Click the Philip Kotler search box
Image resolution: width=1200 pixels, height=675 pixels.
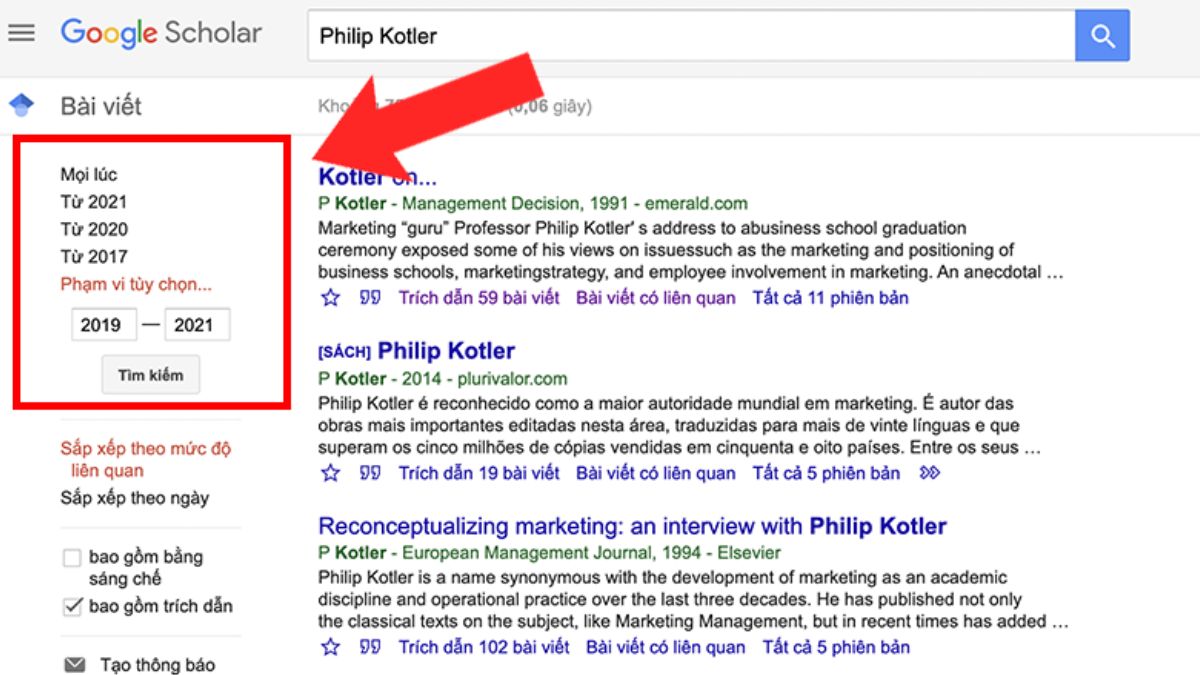(x=691, y=36)
